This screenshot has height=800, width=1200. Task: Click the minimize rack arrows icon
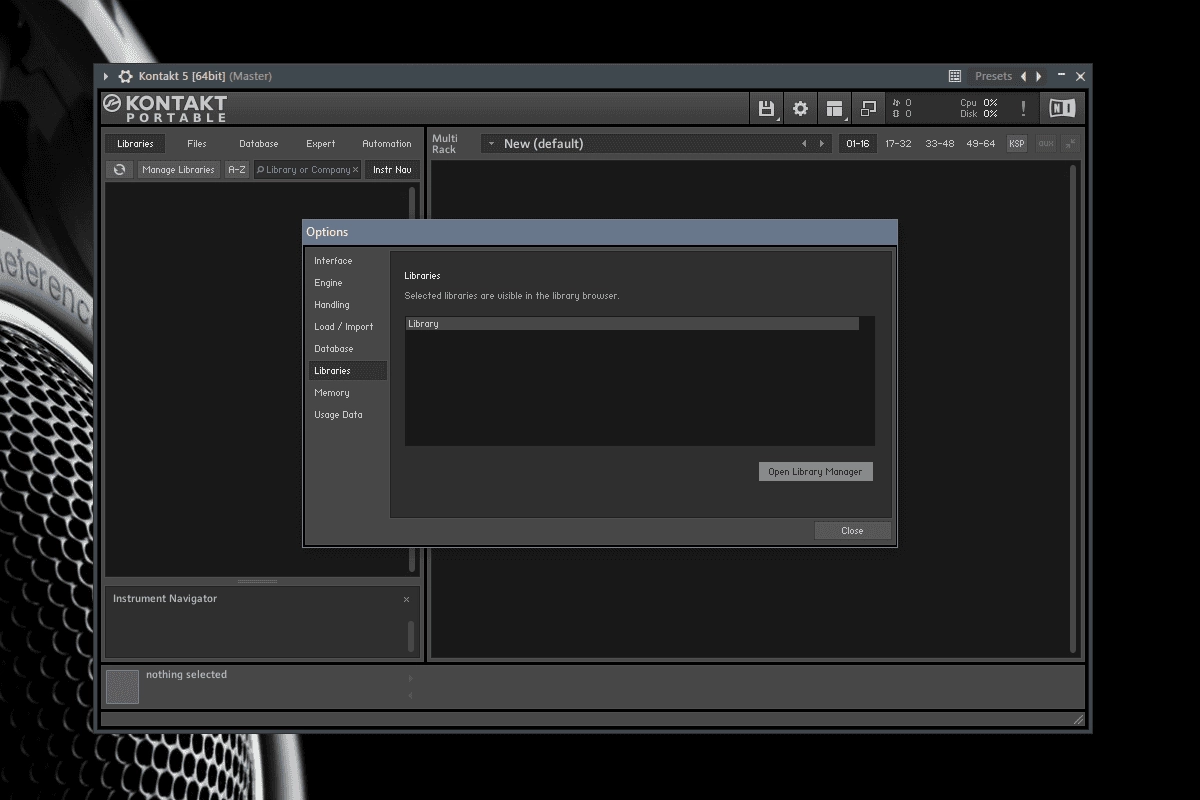coord(1071,144)
